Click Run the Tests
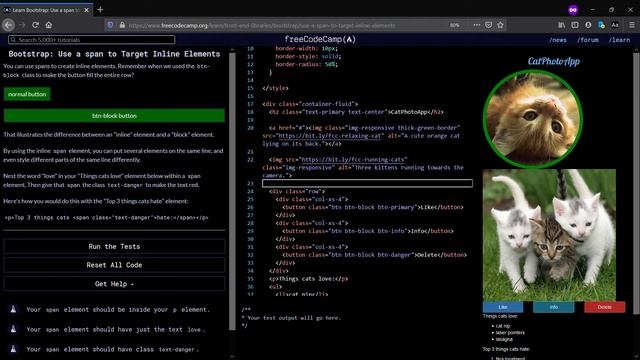Viewport: 640px width, 360px height. (x=114, y=247)
